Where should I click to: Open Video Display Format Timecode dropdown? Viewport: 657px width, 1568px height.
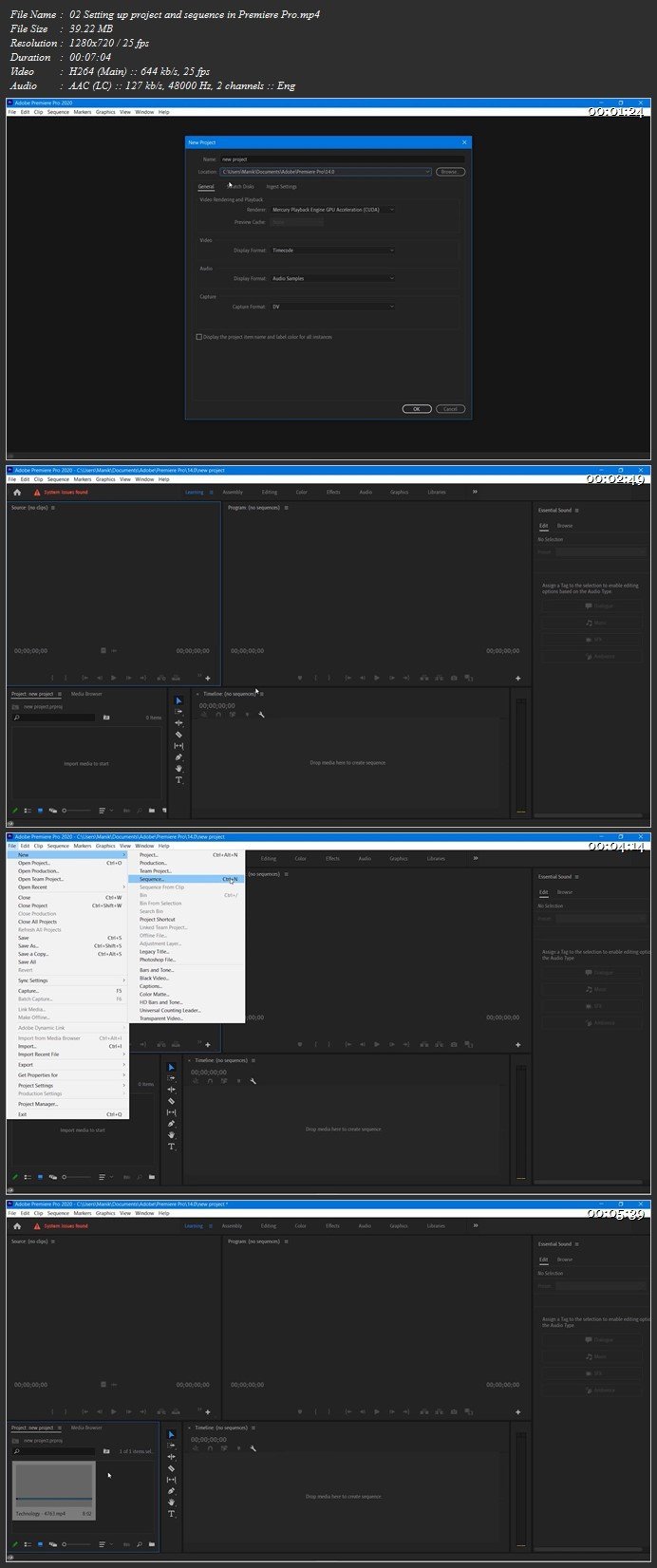pos(332,251)
